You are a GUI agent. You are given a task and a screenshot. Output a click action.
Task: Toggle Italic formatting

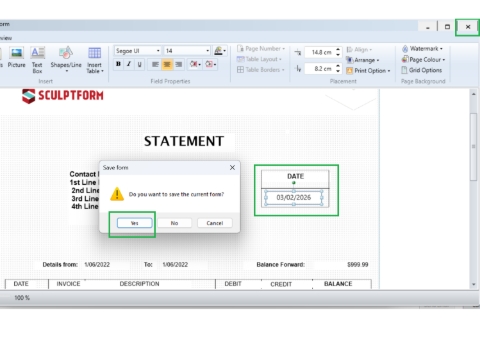(129, 64)
